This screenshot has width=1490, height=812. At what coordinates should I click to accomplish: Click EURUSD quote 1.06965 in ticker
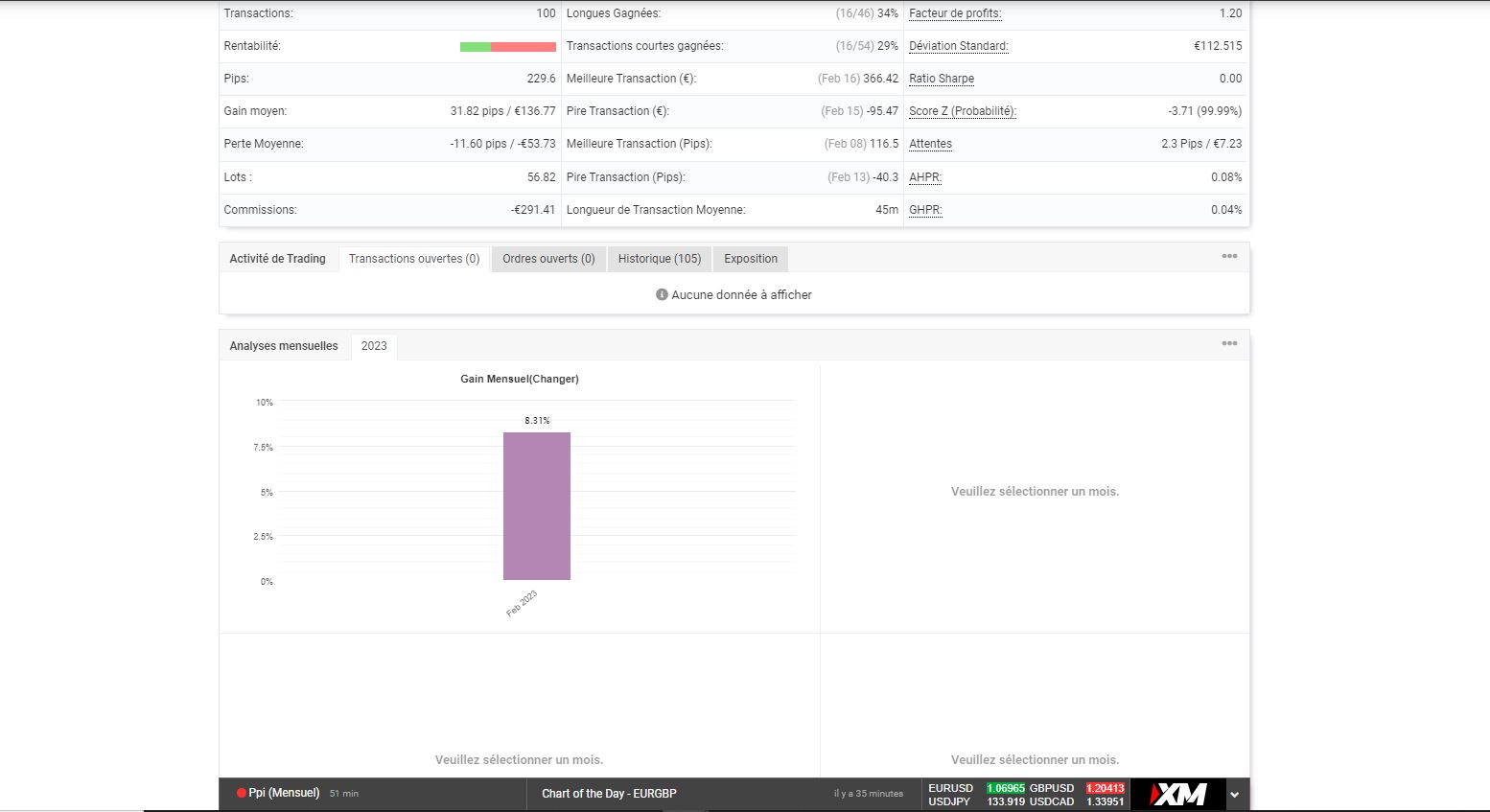[x=1006, y=788]
